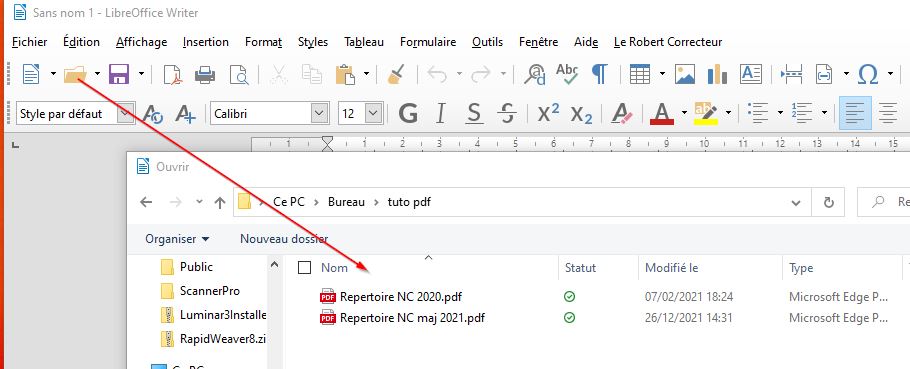Viewport: 910px width, 369px height.
Task: Insert chart icon
Action: [717, 74]
